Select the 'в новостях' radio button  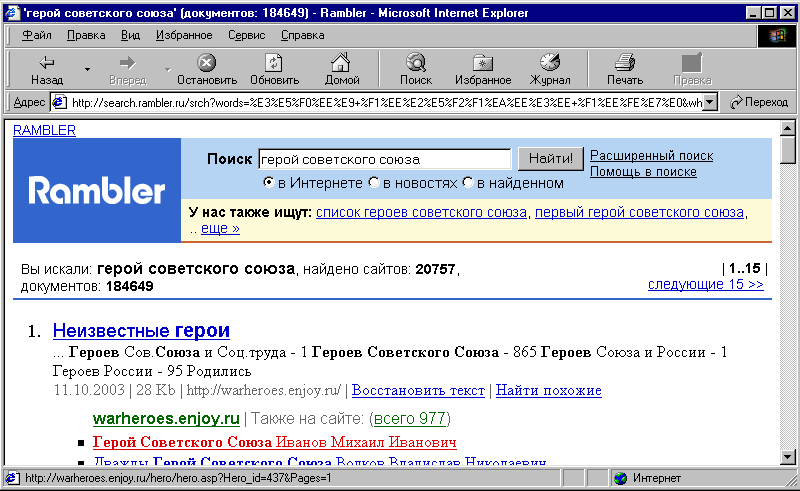click(x=373, y=182)
